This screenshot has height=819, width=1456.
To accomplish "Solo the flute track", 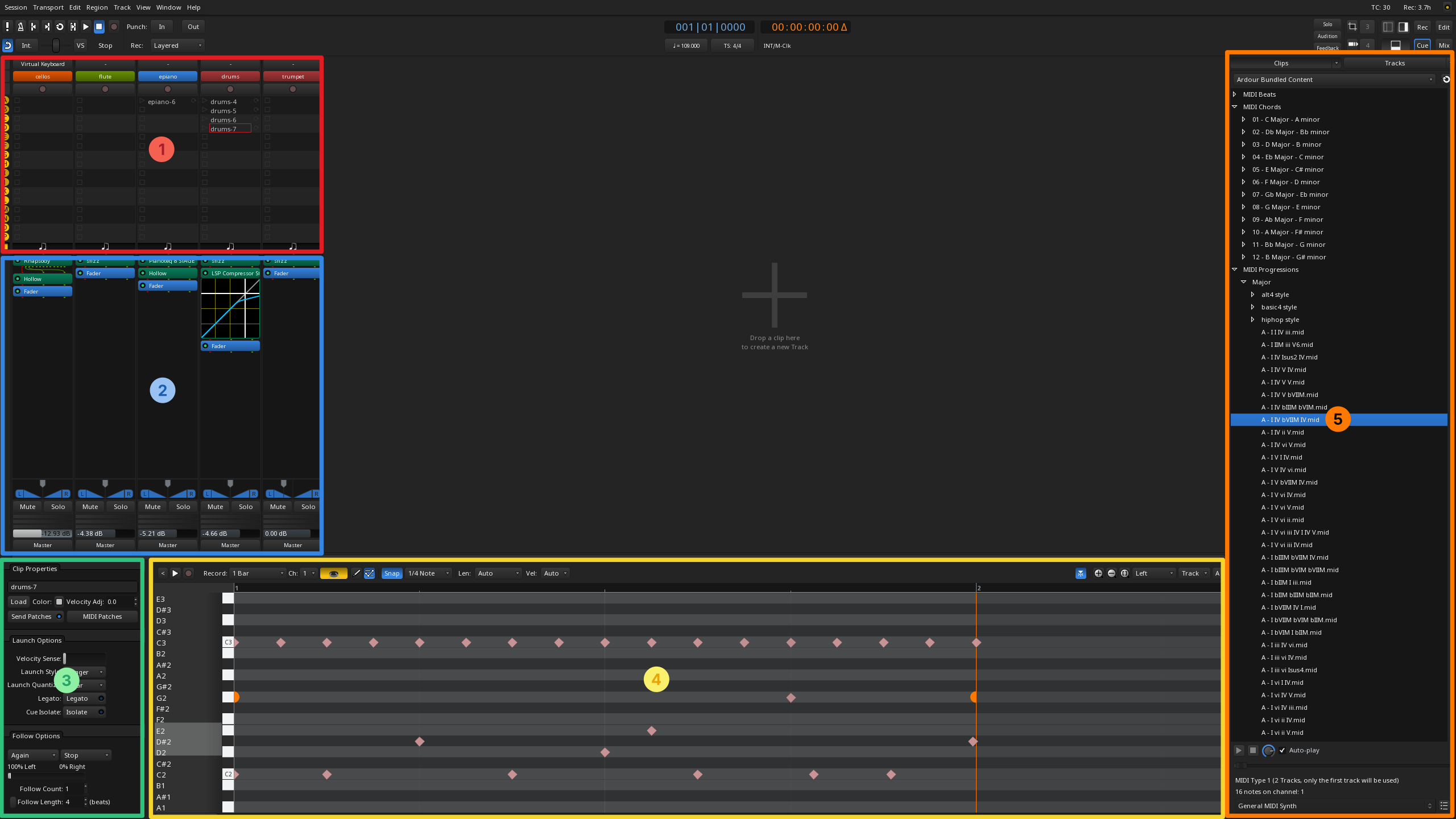I will coord(121,507).
